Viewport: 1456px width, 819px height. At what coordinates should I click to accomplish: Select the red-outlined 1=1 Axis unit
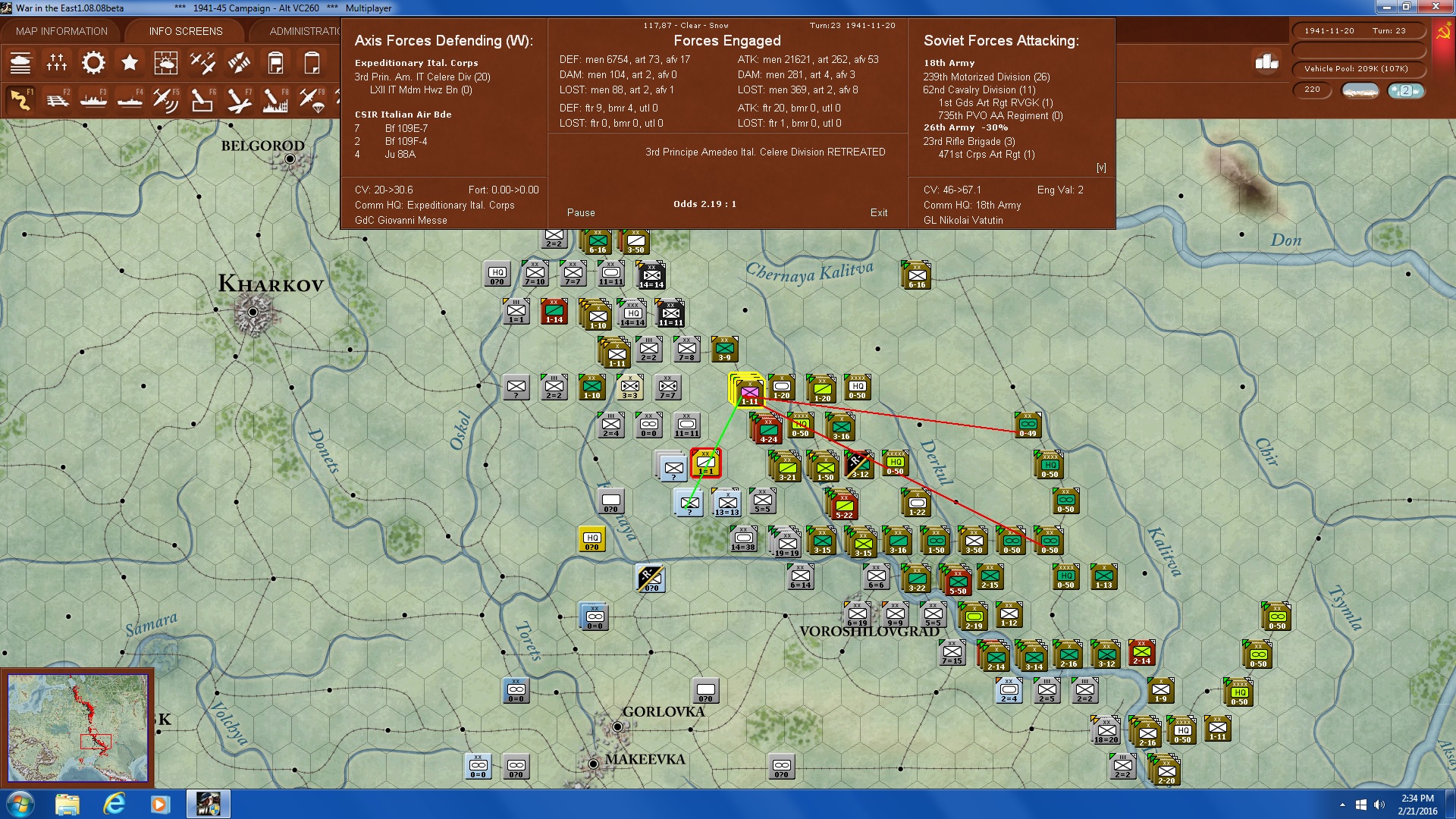706,463
